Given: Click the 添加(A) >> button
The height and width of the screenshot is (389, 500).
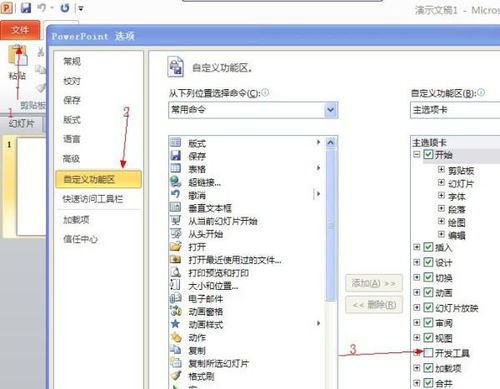Looking at the screenshot, I should coord(374,283).
